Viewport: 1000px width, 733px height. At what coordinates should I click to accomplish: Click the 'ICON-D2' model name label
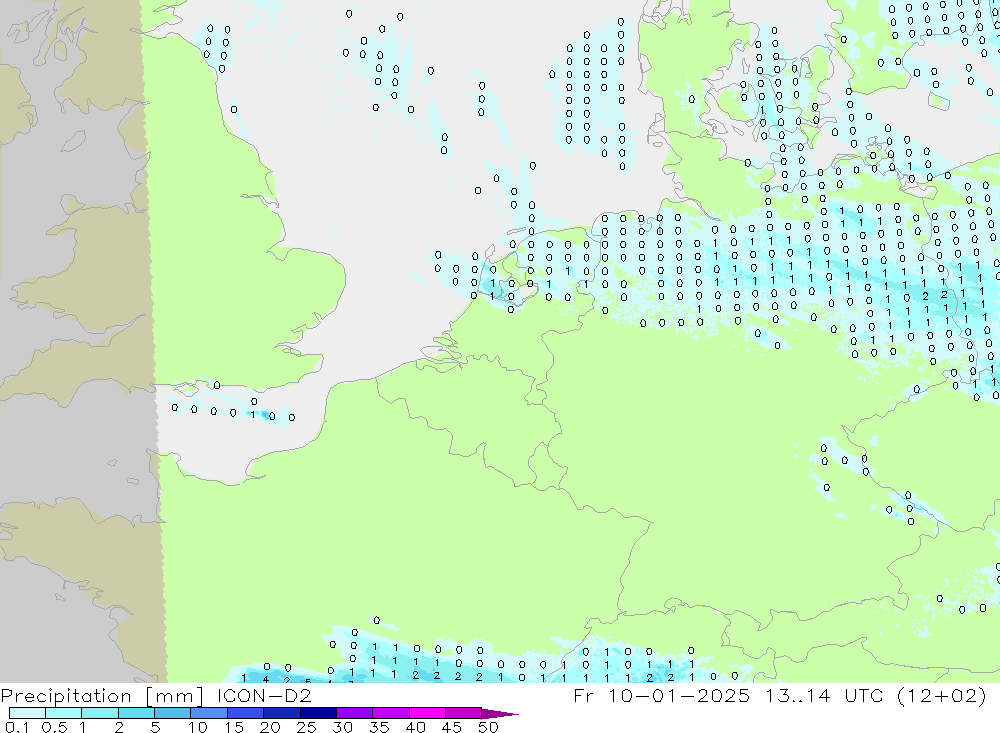click(264, 695)
